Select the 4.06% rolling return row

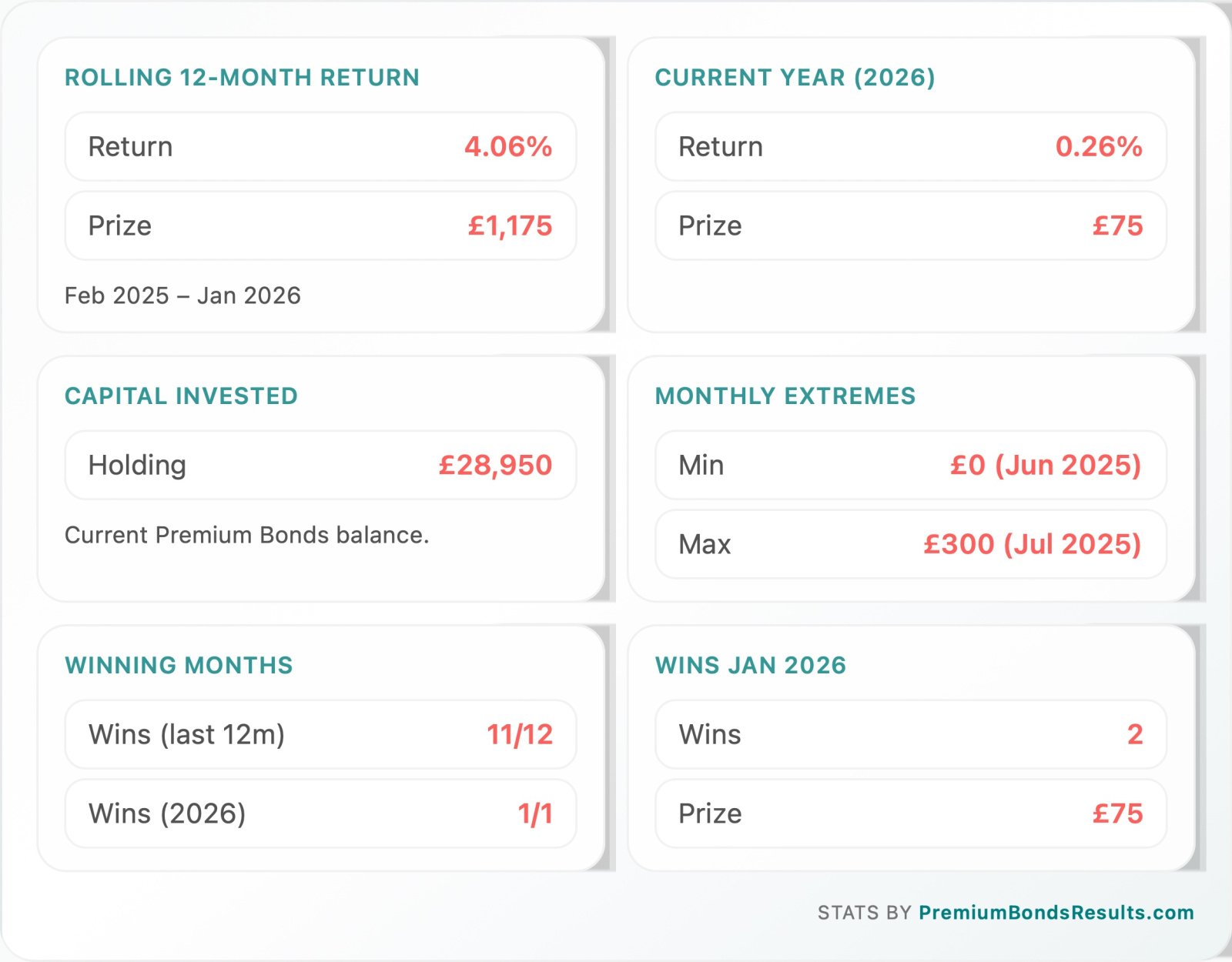coord(320,147)
